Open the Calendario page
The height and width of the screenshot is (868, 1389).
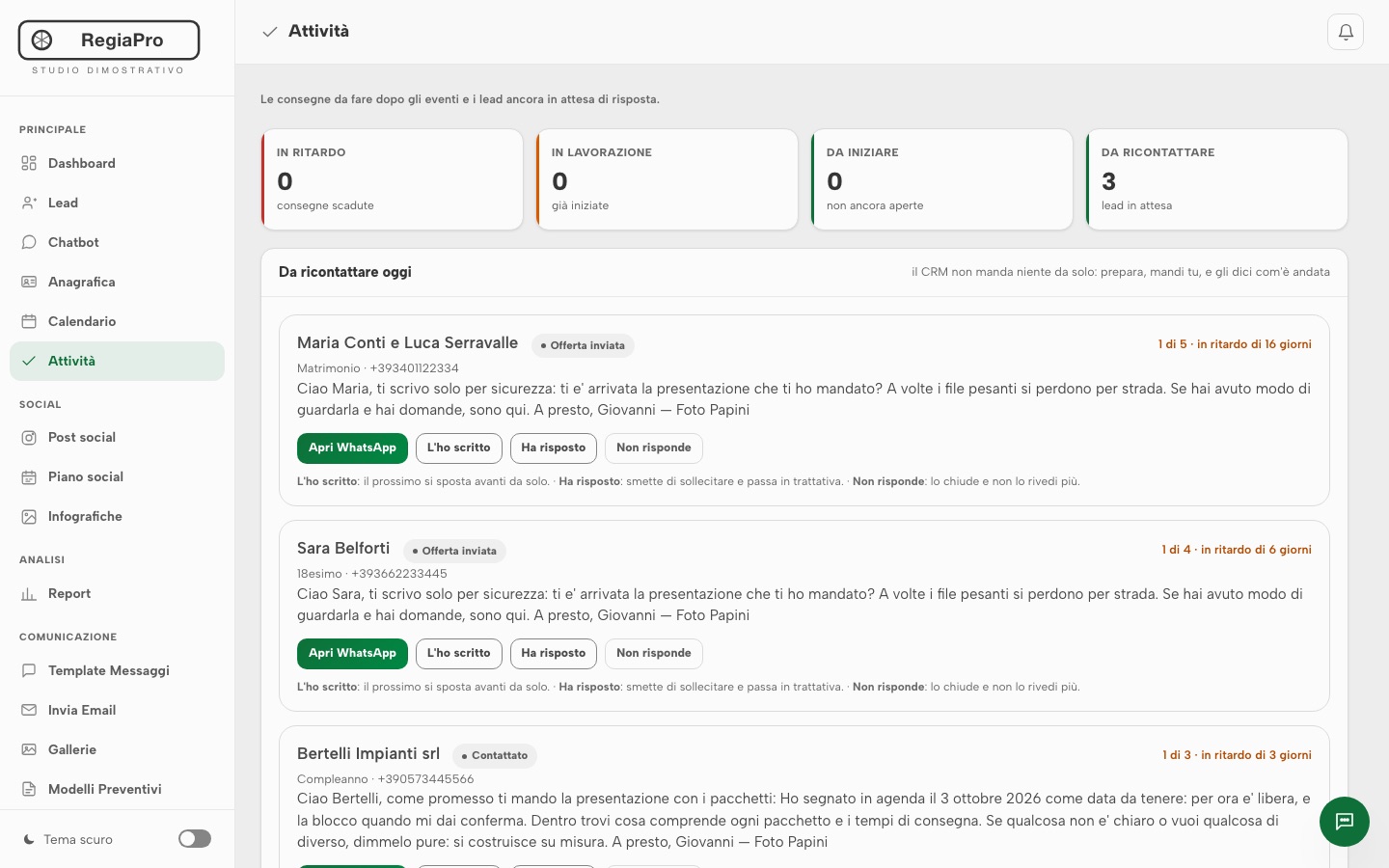coord(117,321)
